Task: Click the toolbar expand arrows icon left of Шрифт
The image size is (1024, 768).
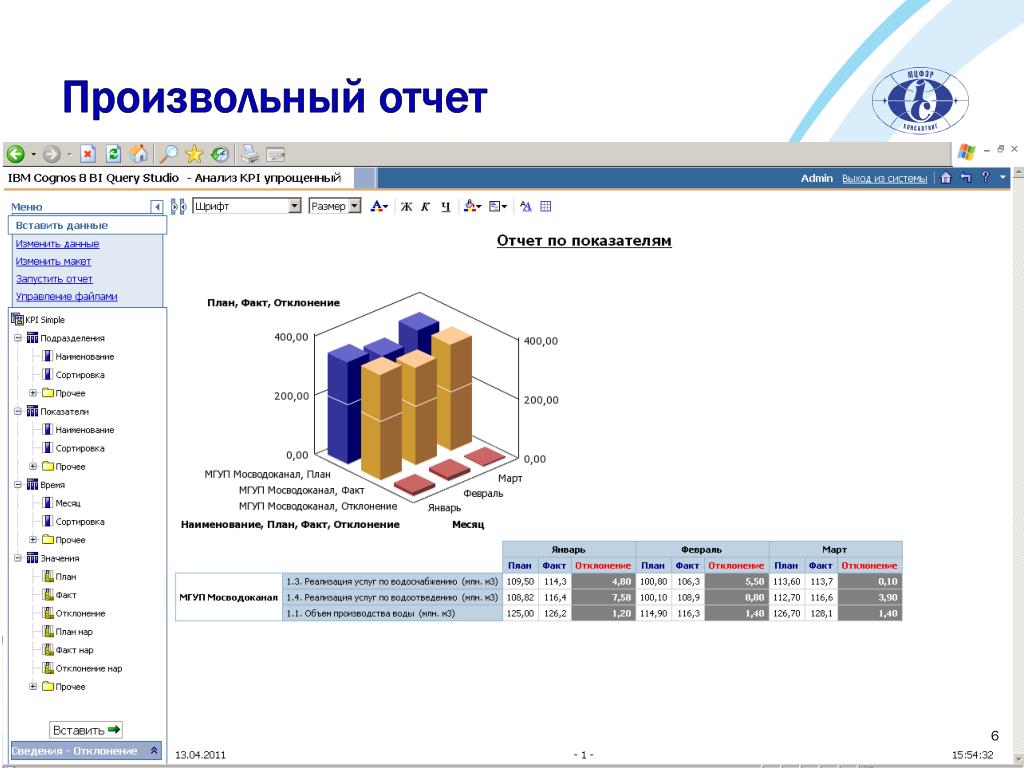Action: pos(178,206)
